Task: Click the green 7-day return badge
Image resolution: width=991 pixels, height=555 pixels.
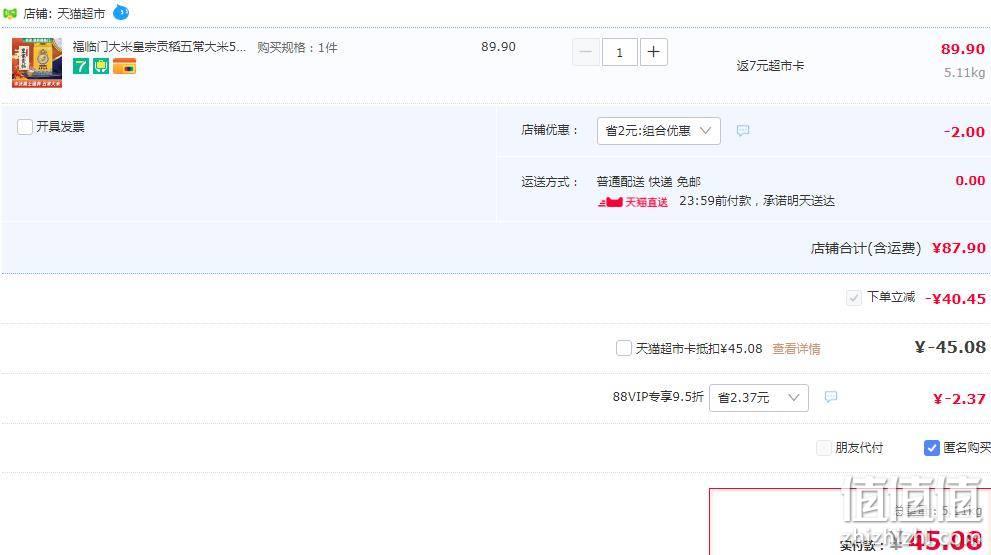Action: (81, 66)
